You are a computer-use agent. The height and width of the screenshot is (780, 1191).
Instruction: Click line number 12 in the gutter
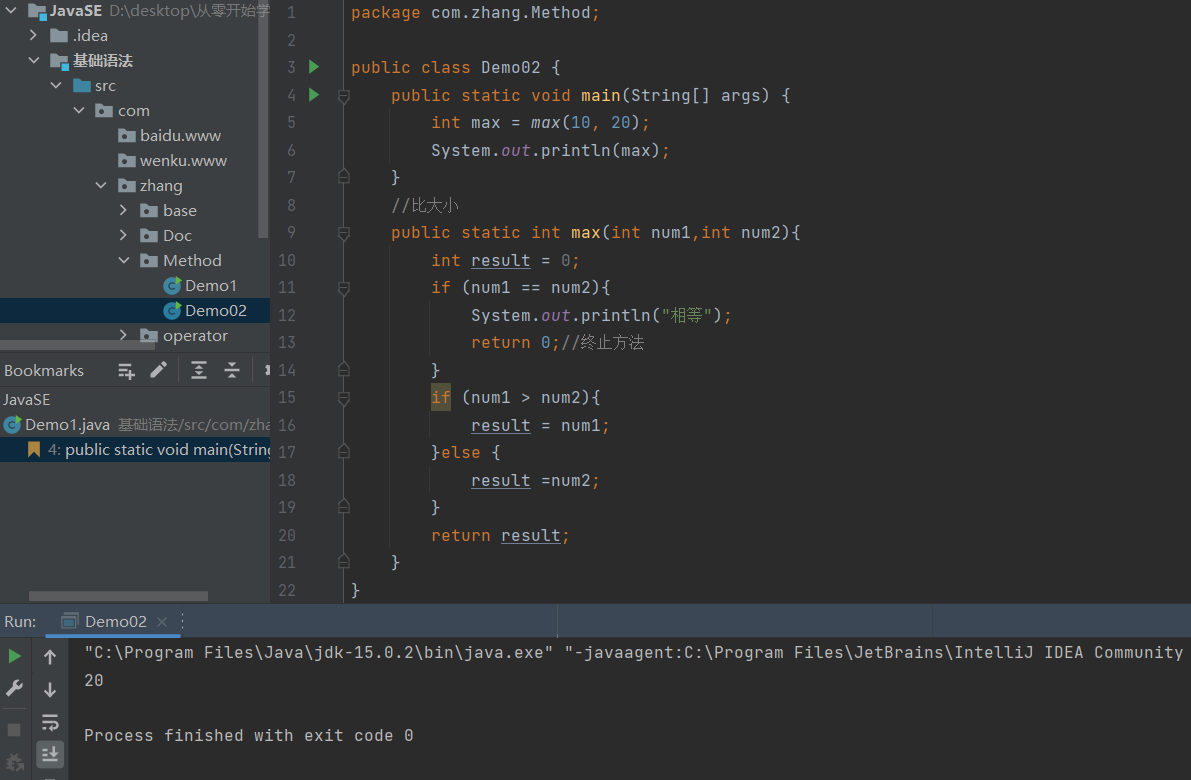tap(287, 315)
